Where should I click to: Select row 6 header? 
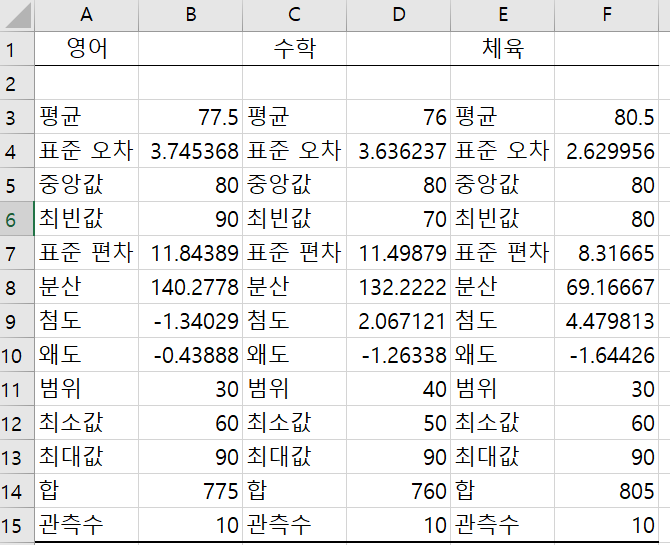click(17, 219)
